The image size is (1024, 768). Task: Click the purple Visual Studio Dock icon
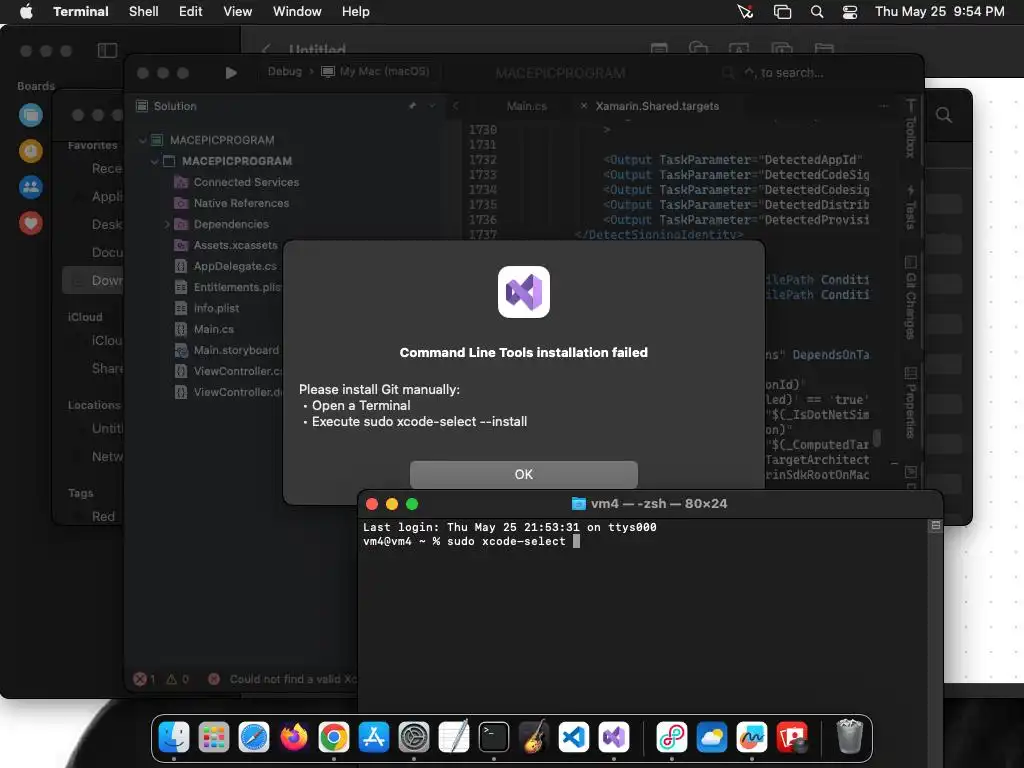pos(614,737)
